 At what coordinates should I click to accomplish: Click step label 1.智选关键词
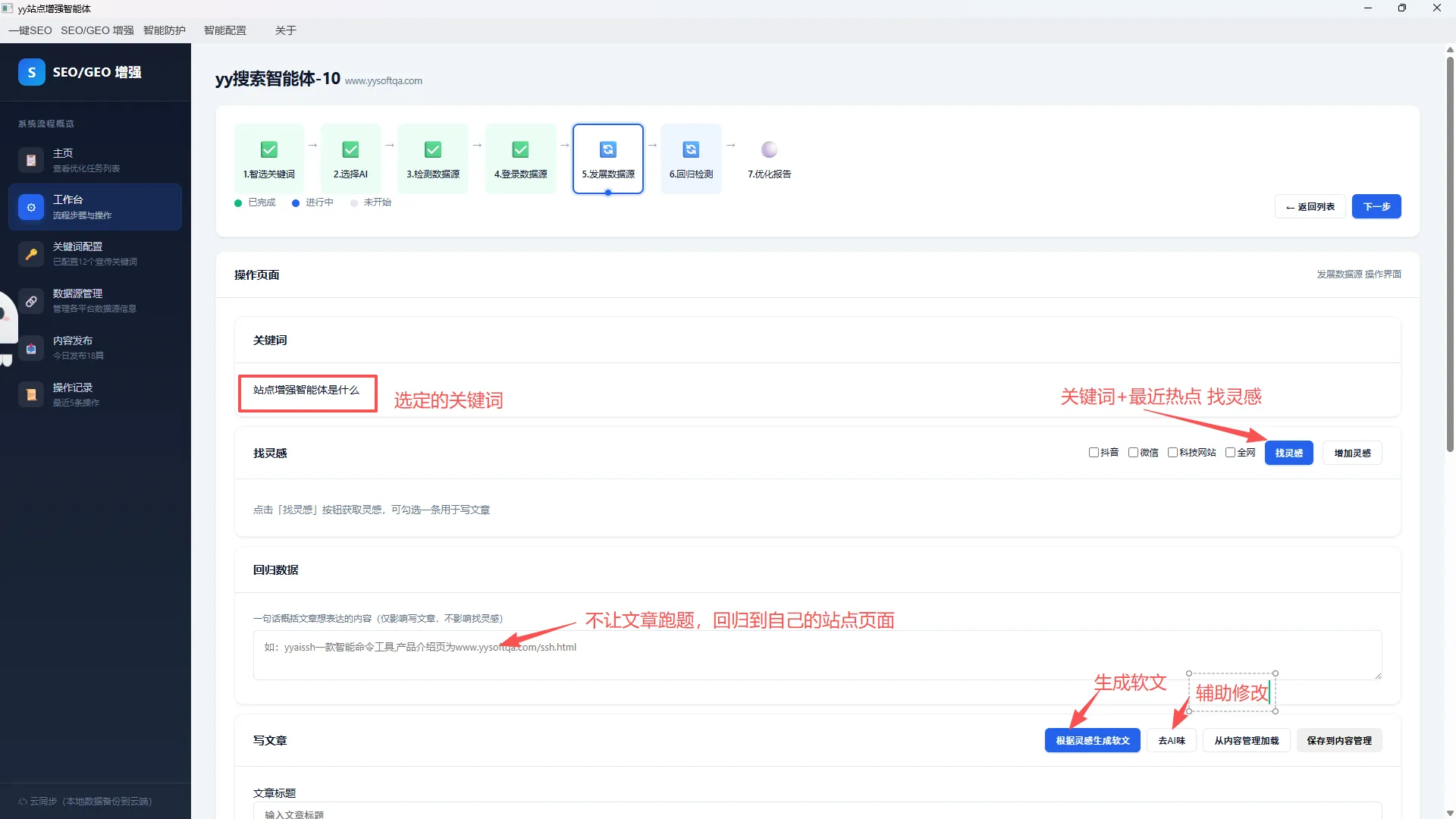click(268, 174)
